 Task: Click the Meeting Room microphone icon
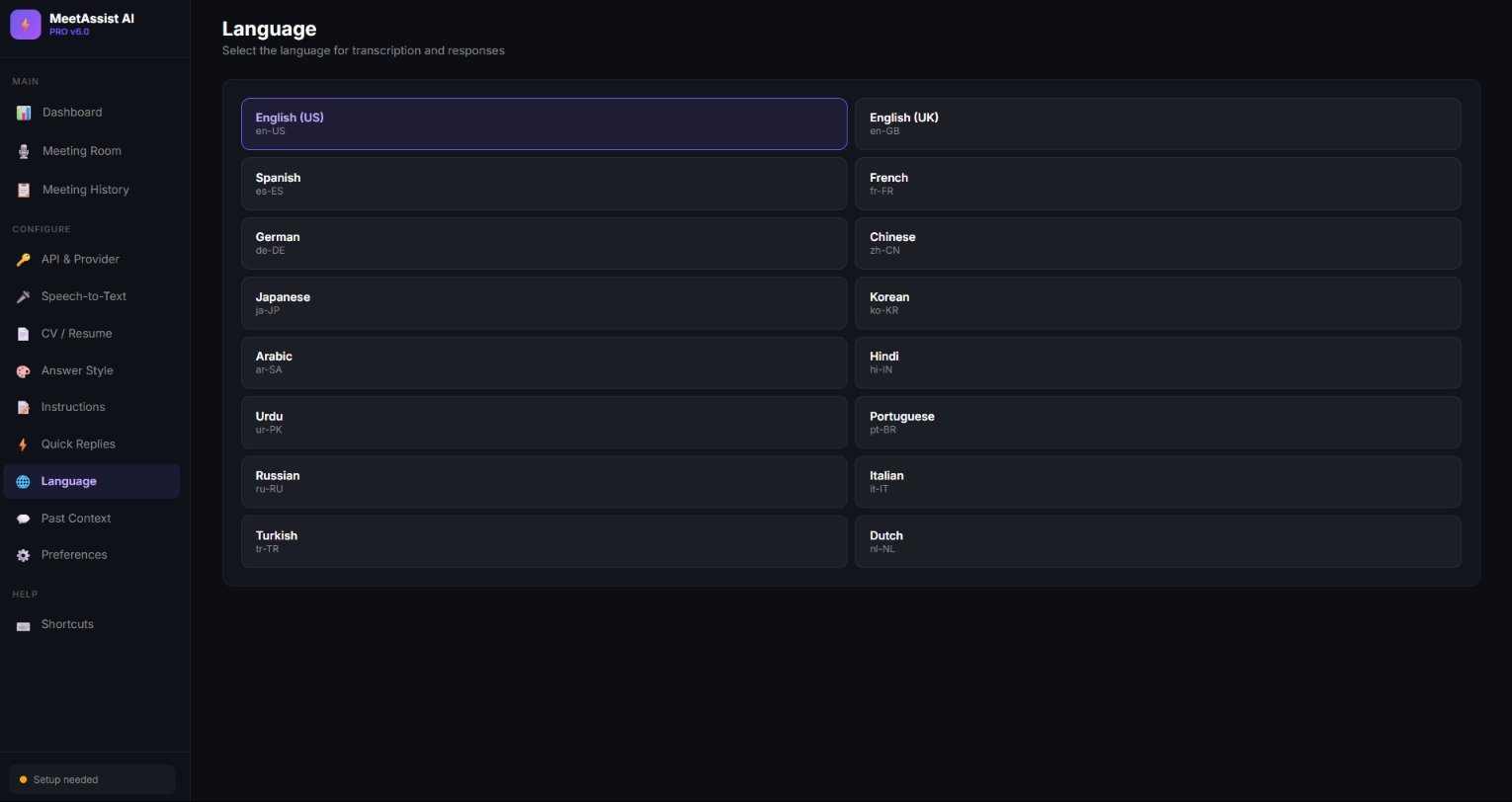point(24,151)
